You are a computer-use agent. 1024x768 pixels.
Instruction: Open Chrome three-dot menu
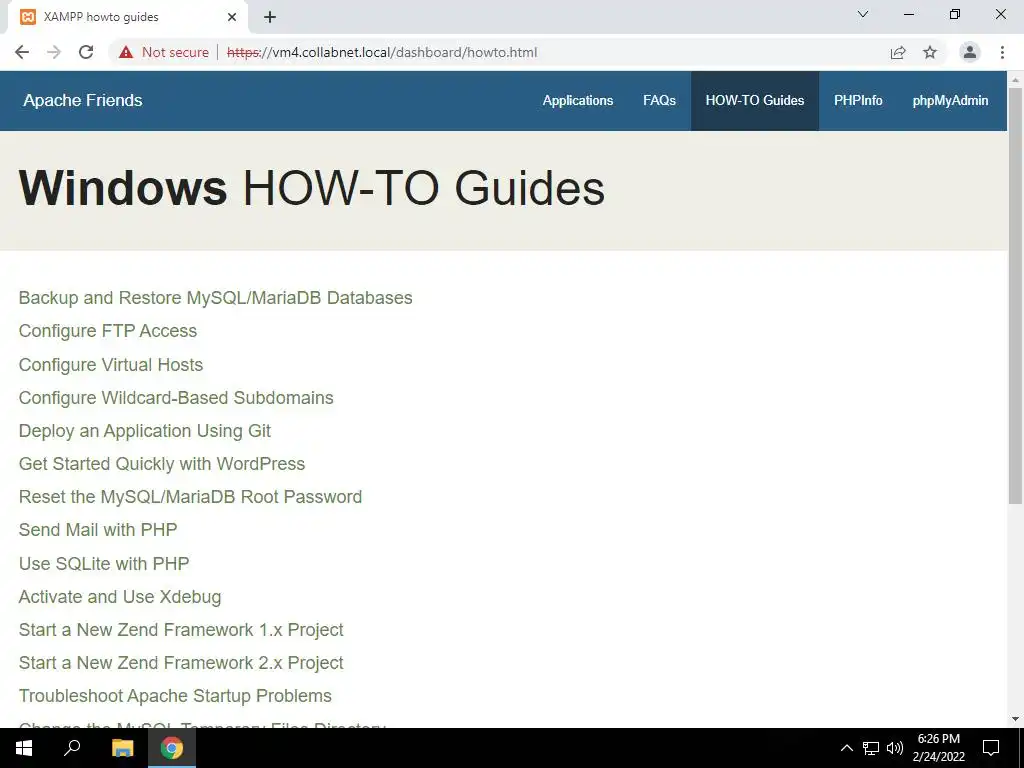pyautogui.click(x=1002, y=52)
